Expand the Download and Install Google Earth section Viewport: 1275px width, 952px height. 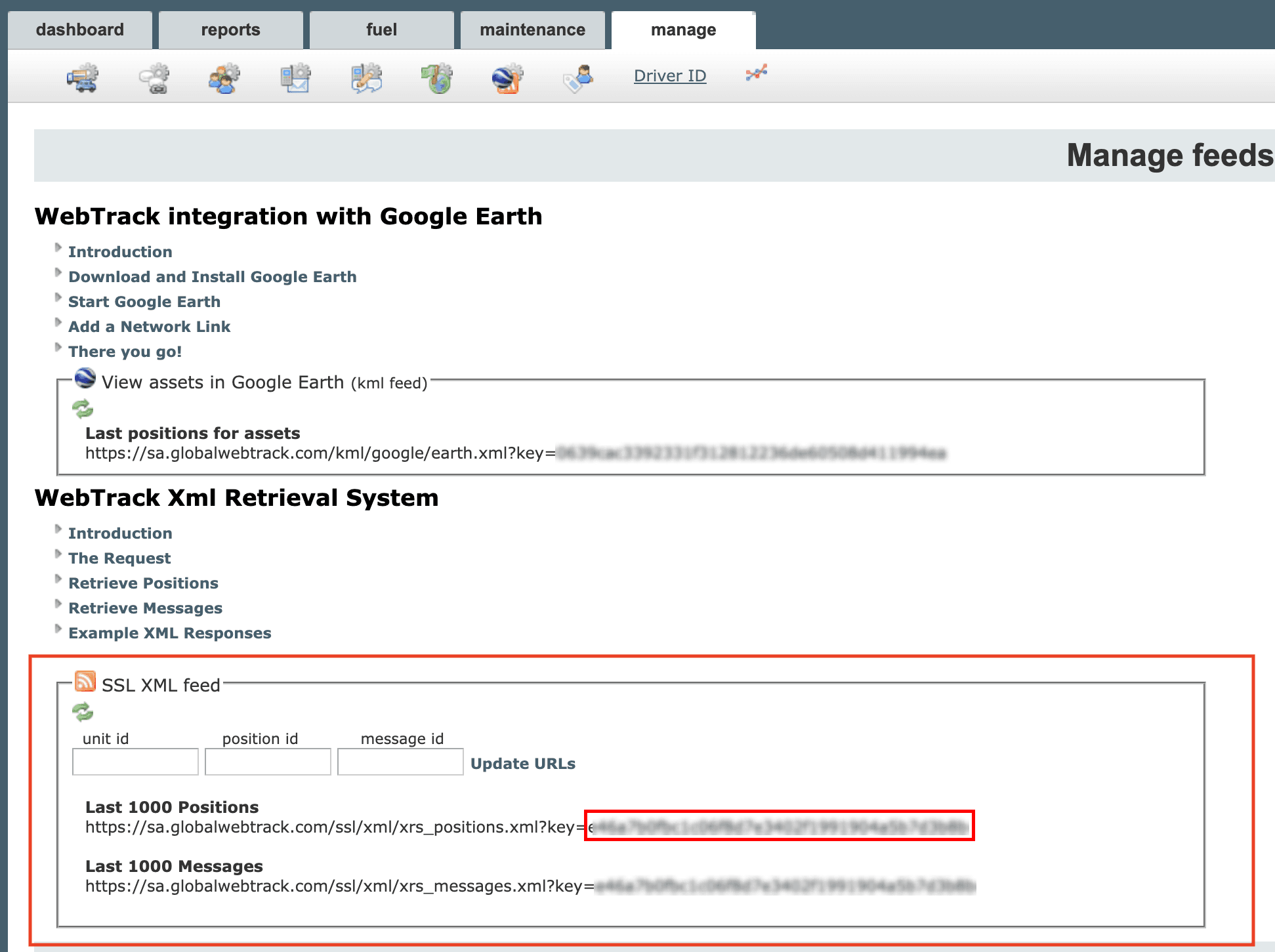pos(212,277)
